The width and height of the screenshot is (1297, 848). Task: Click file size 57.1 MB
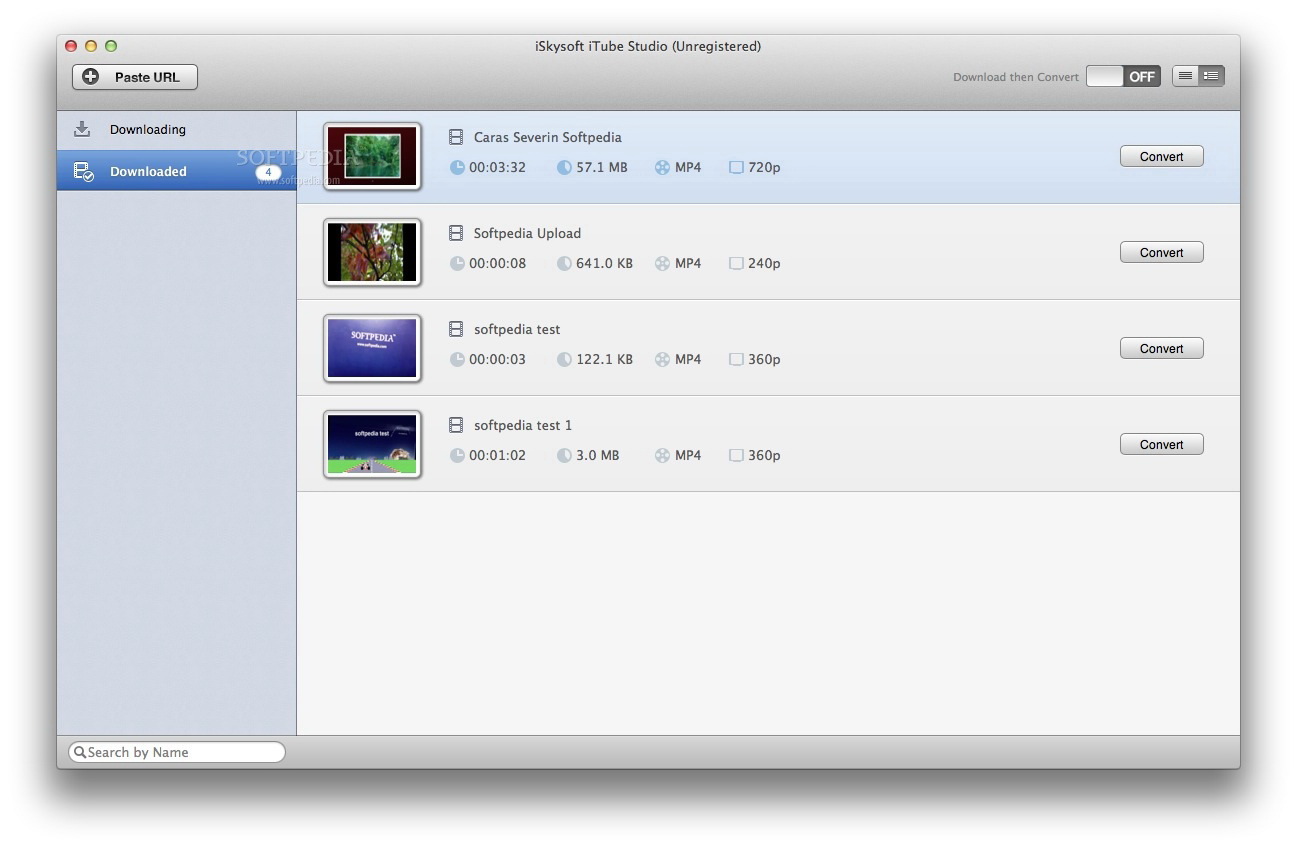[602, 167]
